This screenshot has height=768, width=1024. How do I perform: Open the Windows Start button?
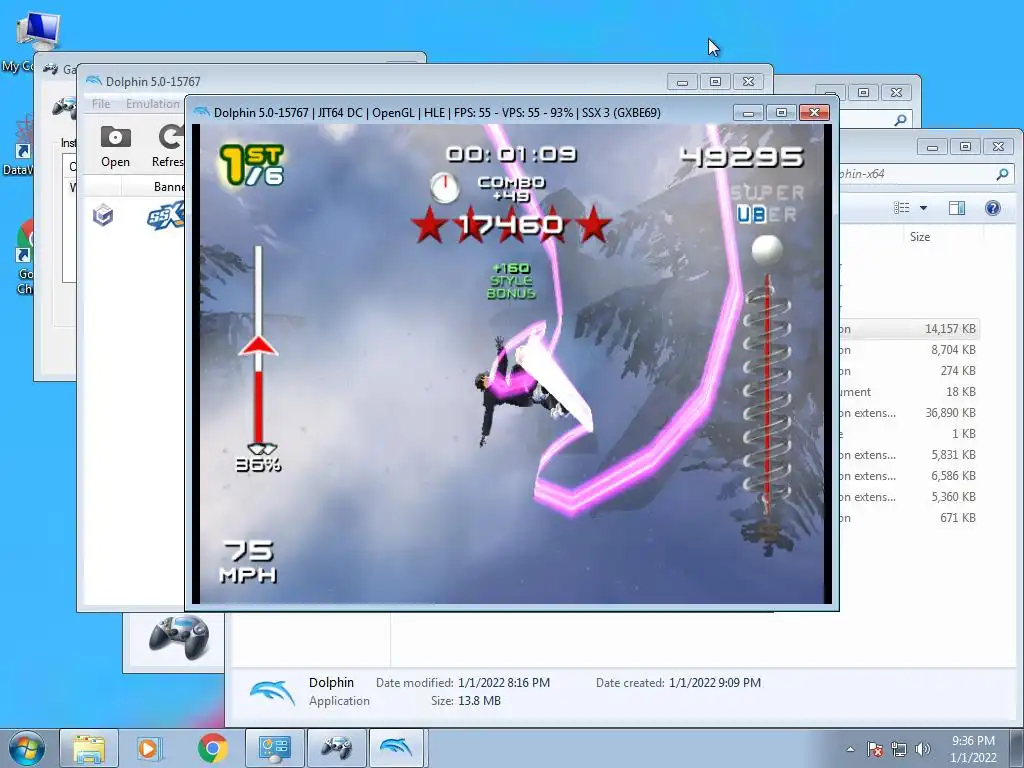[x=27, y=748]
